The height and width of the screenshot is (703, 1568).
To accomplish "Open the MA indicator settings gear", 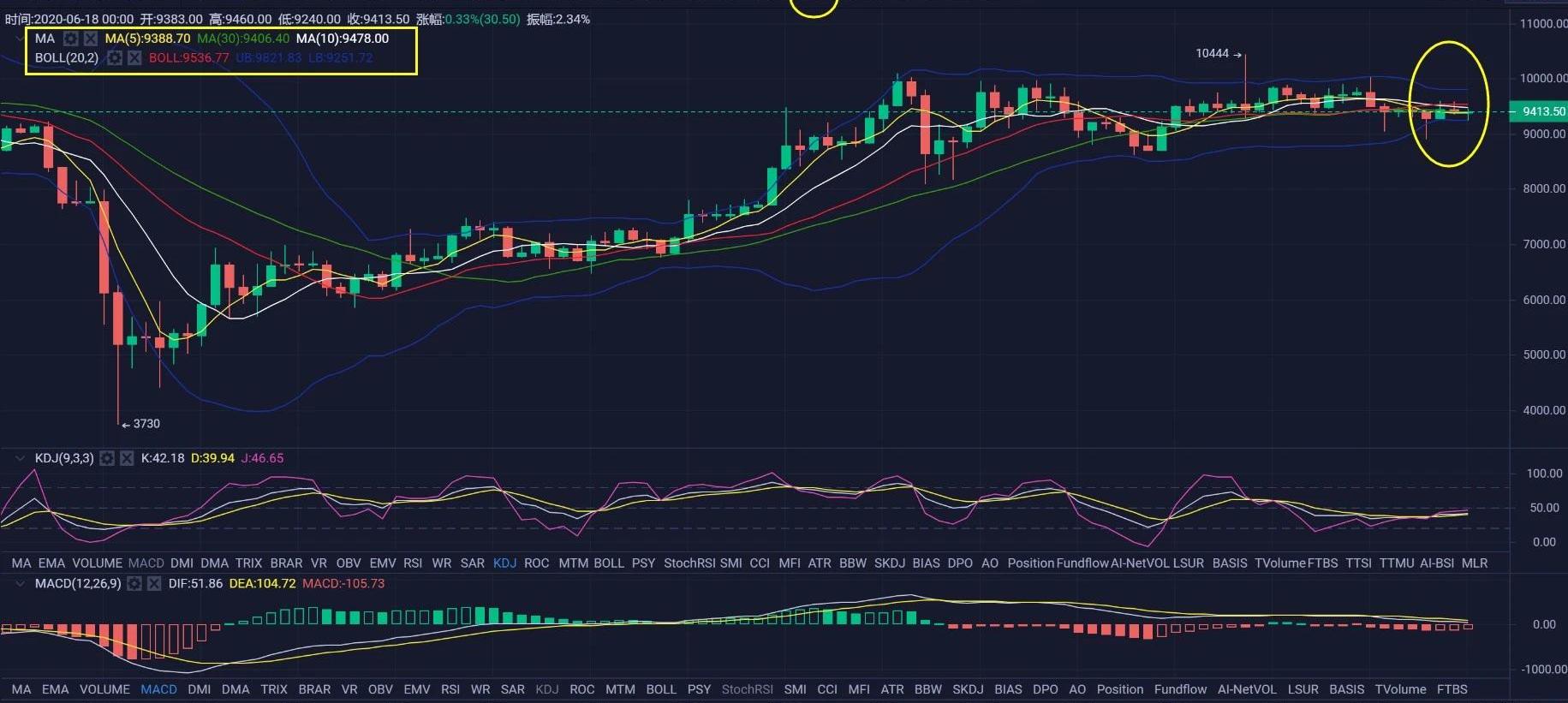I will [x=70, y=39].
